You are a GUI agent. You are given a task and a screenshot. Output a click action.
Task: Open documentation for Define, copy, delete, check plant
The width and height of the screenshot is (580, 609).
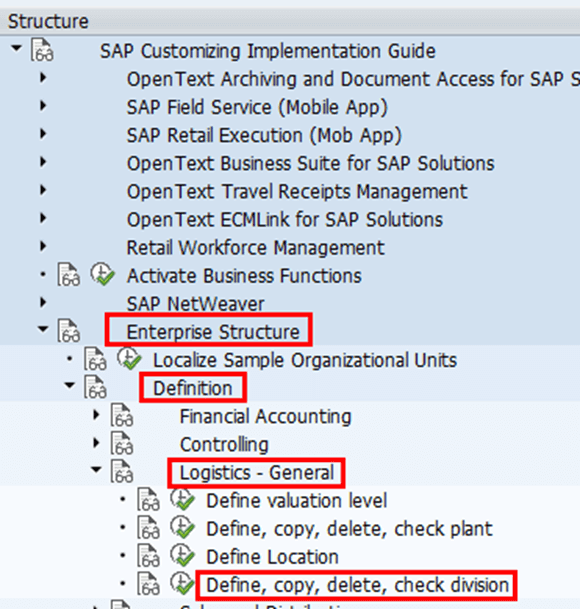point(148,528)
